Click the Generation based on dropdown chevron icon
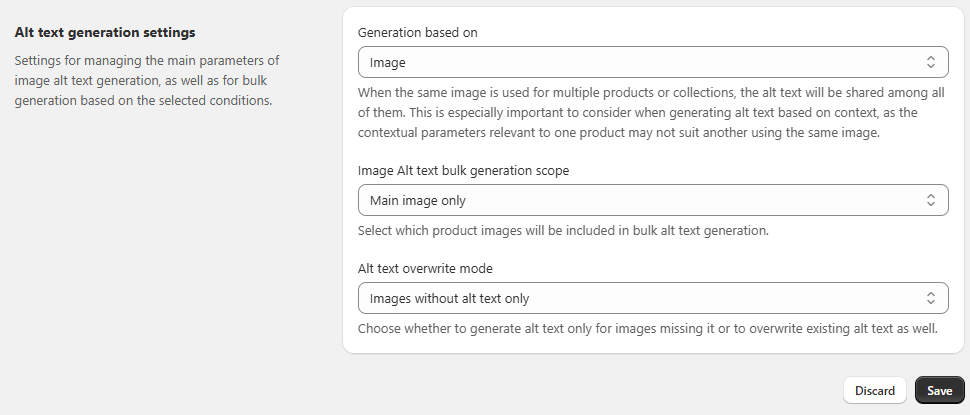Screen dimensions: 970x415 (930, 62)
